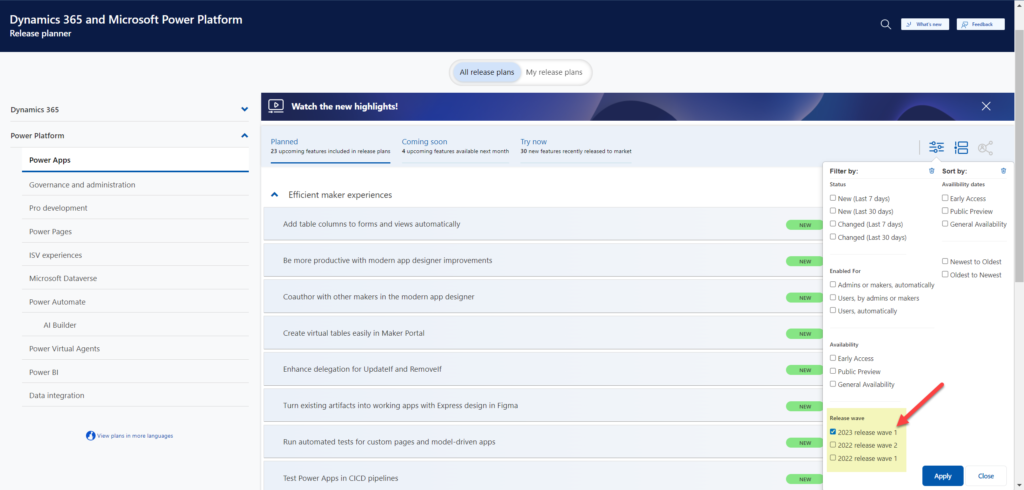Check 2022 release wave 1

pyautogui.click(x=833, y=458)
